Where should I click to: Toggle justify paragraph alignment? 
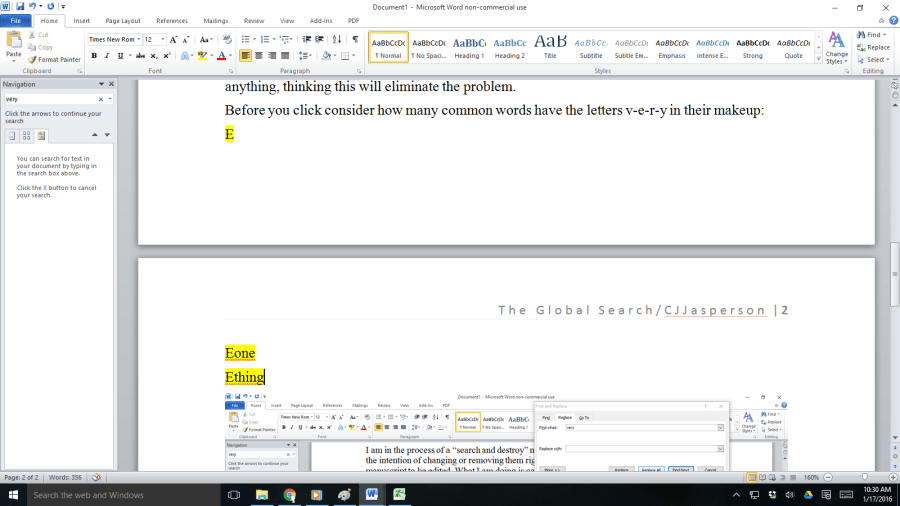click(285, 56)
